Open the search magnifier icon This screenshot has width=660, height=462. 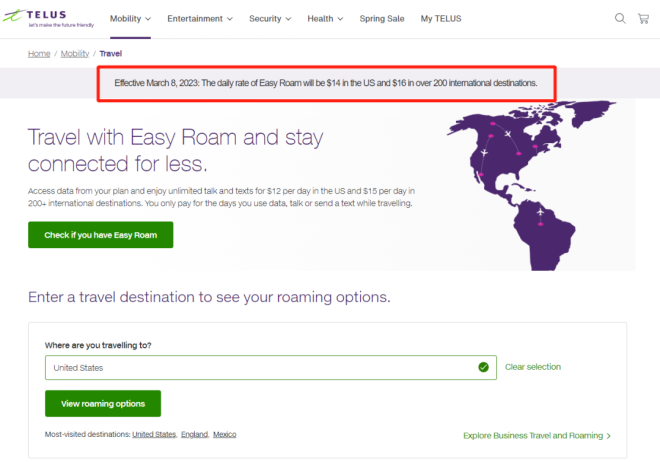tap(620, 18)
